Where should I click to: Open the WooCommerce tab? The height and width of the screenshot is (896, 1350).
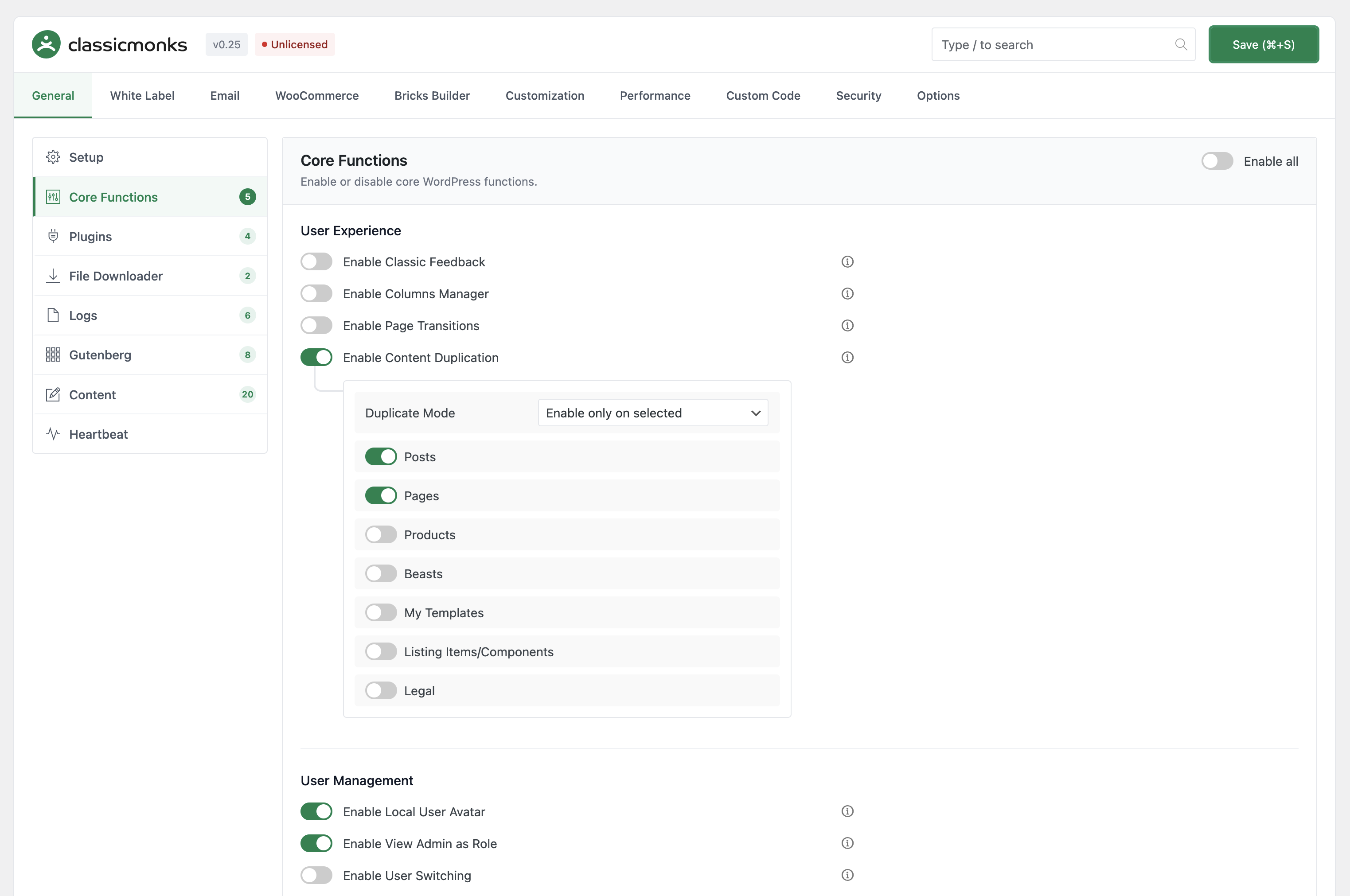(316, 95)
